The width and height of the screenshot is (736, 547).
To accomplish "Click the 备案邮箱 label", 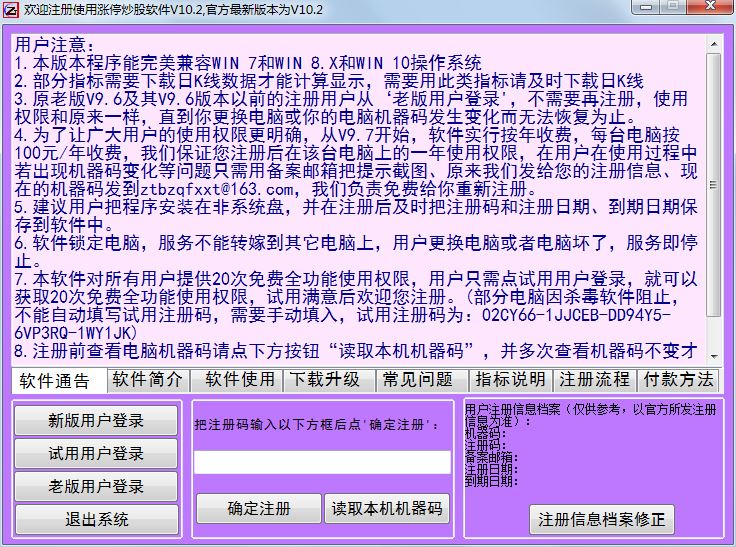I will (x=491, y=457).
